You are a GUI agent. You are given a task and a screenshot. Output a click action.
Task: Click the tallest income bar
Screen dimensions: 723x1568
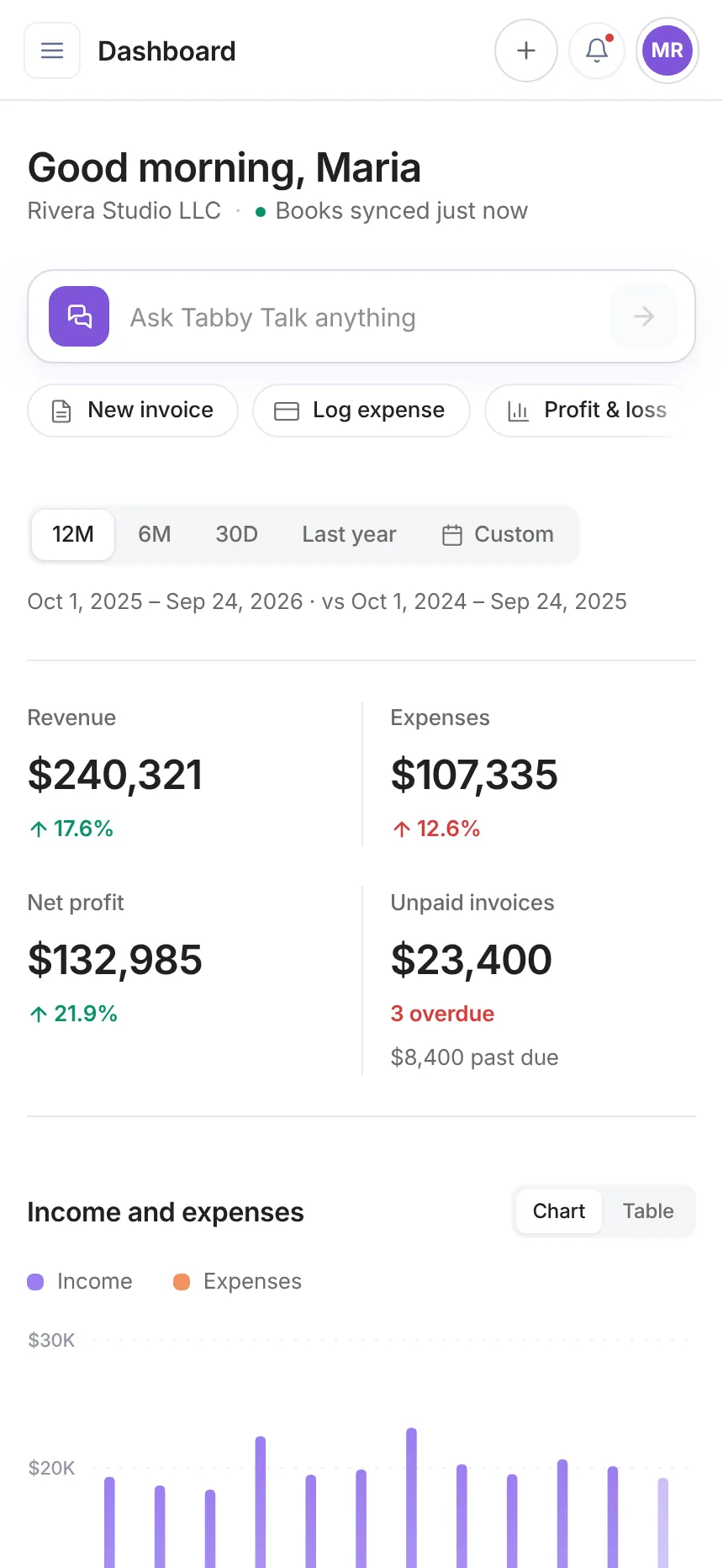(x=411, y=1497)
